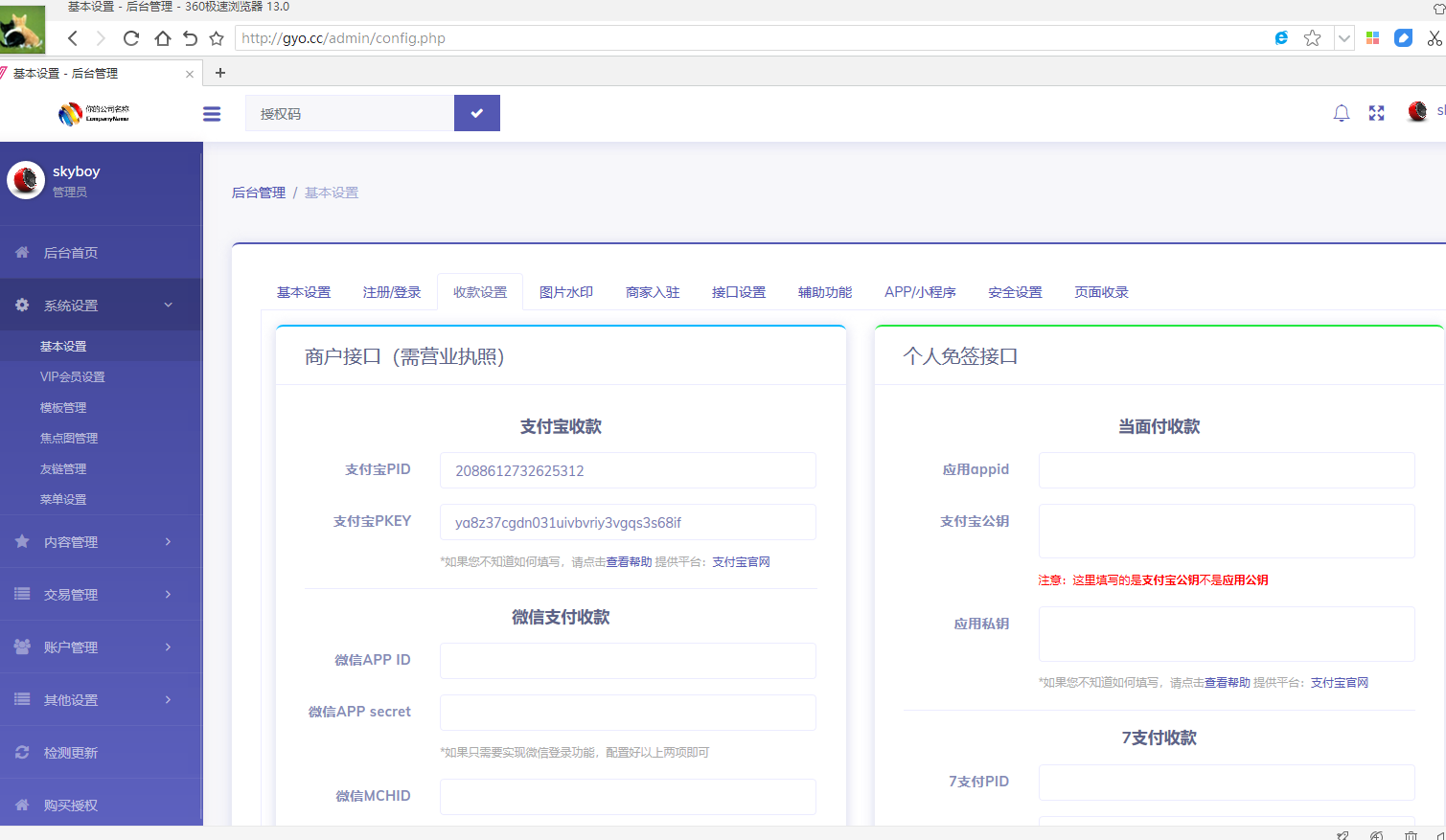This screenshot has width=1446, height=840.
Task: Click 查看帮助 link under 应用私钥
Action: [x=1227, y=683]
